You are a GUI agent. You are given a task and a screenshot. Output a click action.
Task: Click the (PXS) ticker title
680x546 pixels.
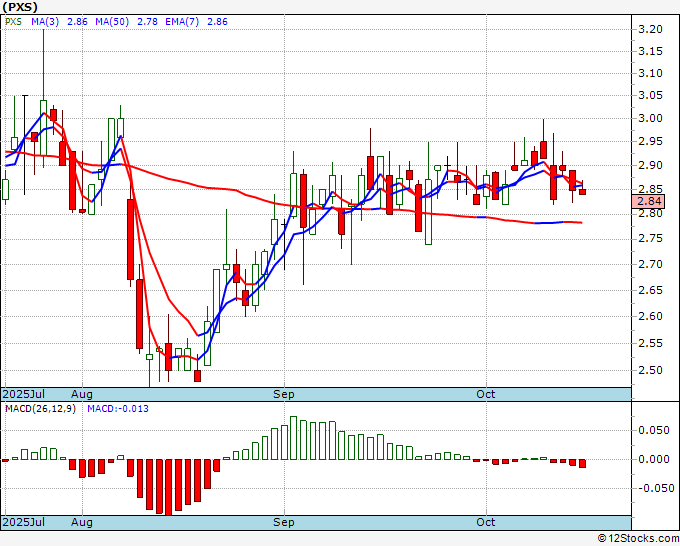(x=22, y=6)
